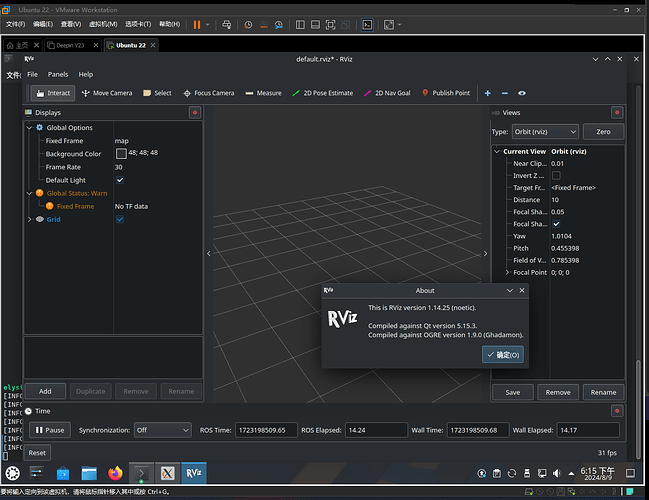Viewport: 649px width, 500px height.
Task: Expand the Grid display node
Action: tap(29, 219)
